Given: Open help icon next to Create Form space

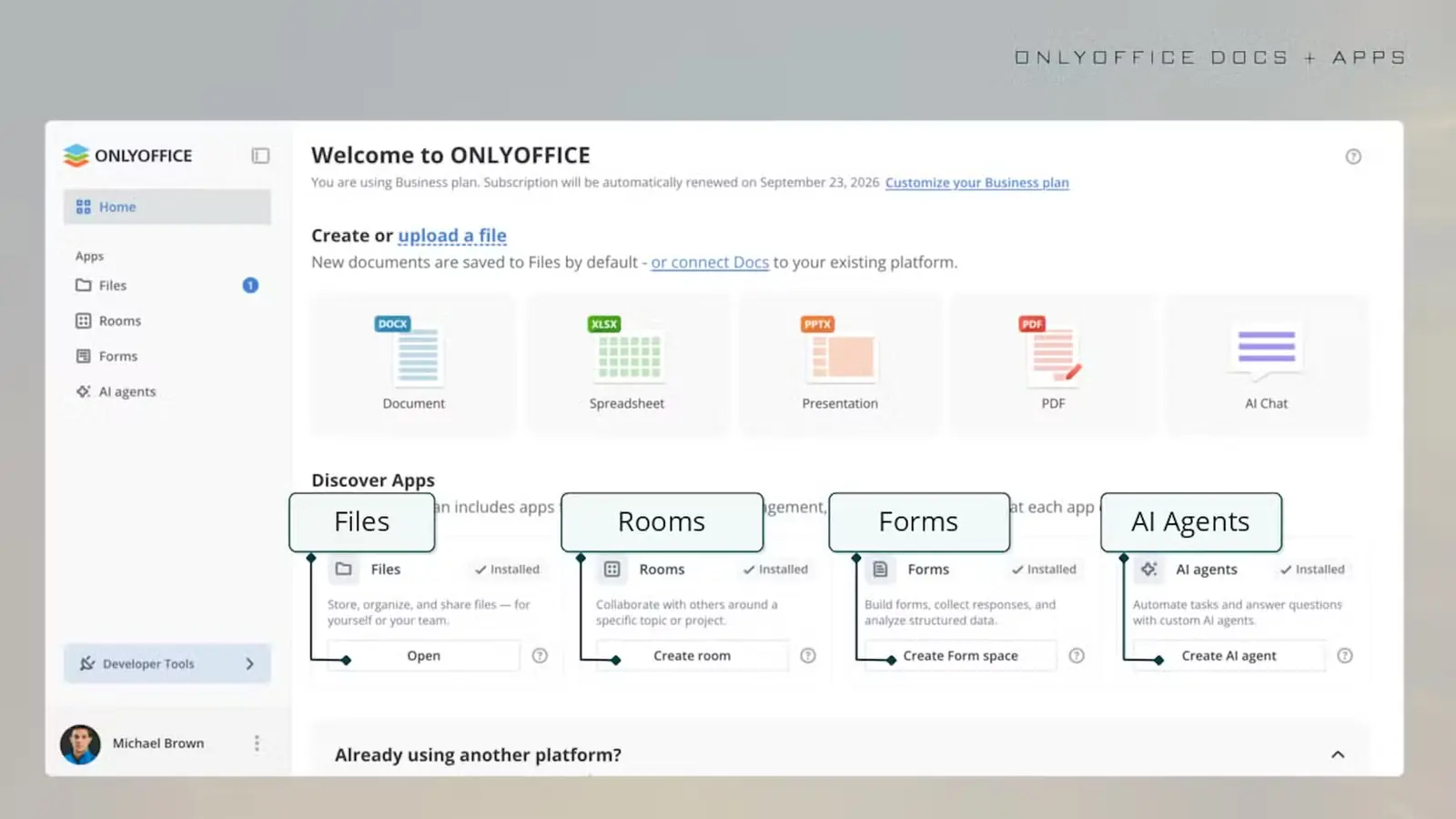Looking at the screenshot, I should pyautogui.click(x=1077, y=655).
